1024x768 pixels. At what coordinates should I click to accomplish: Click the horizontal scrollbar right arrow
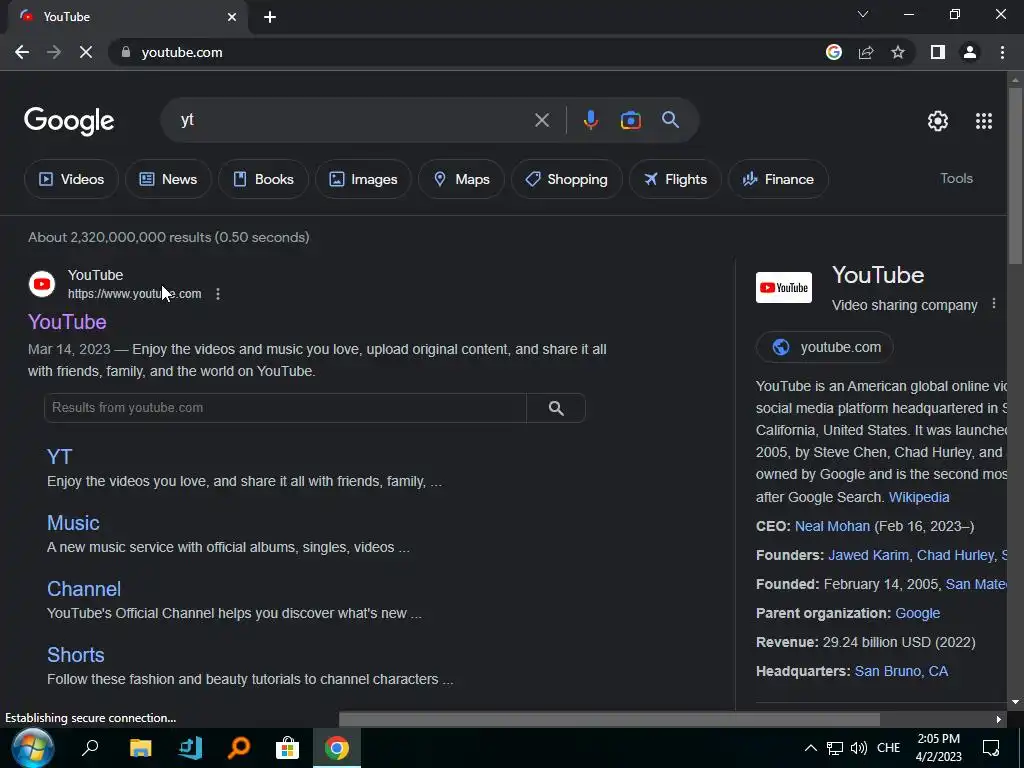999,720
